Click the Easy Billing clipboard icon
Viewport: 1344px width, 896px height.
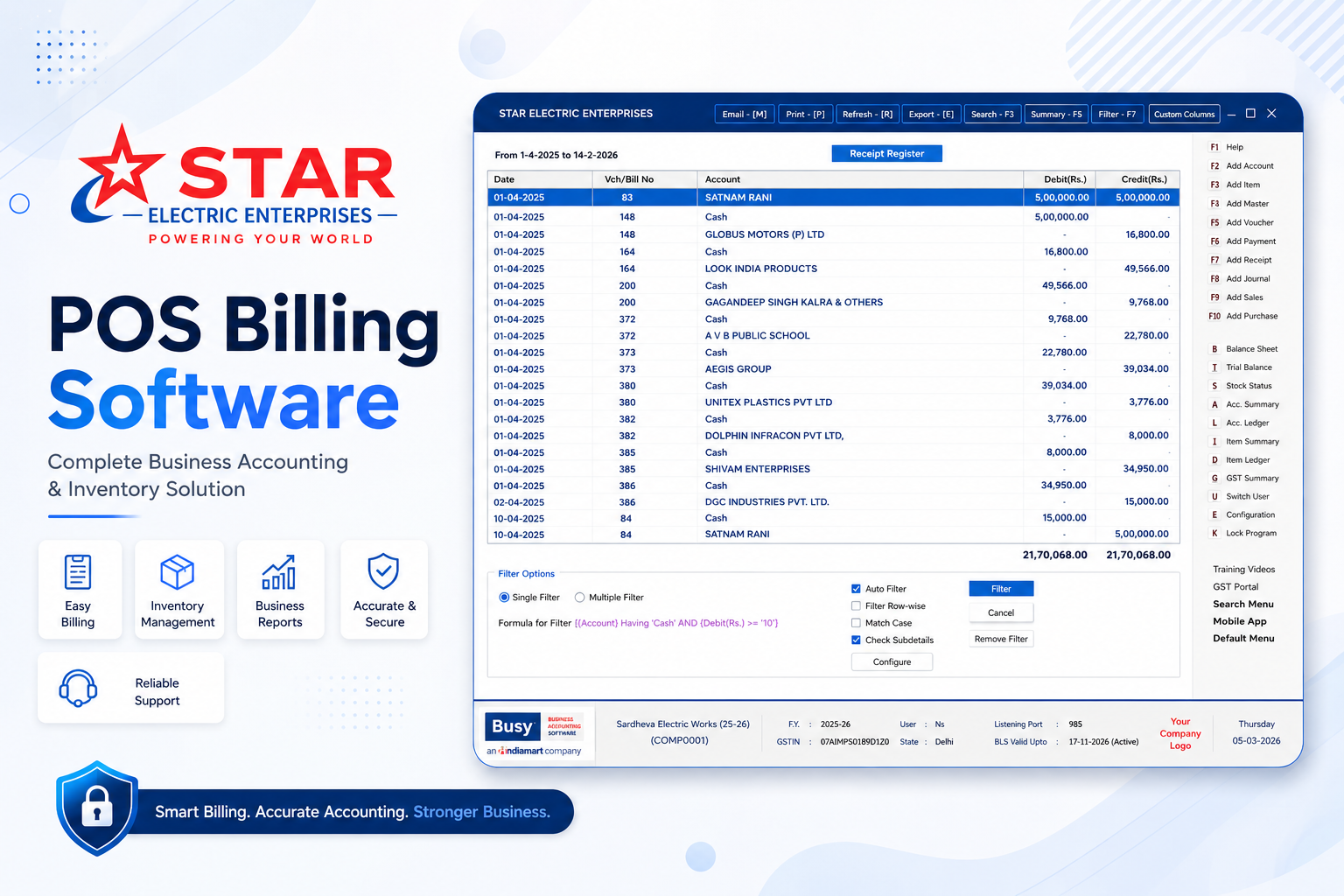pos(78,572)
